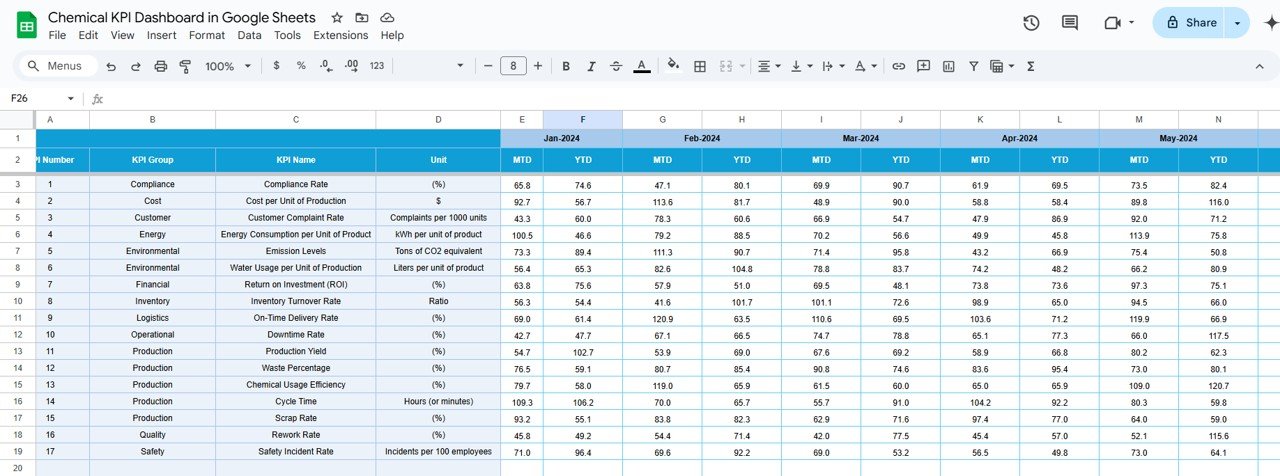Click the document title text
The image size is (1280, 476).
pos(182,17)
